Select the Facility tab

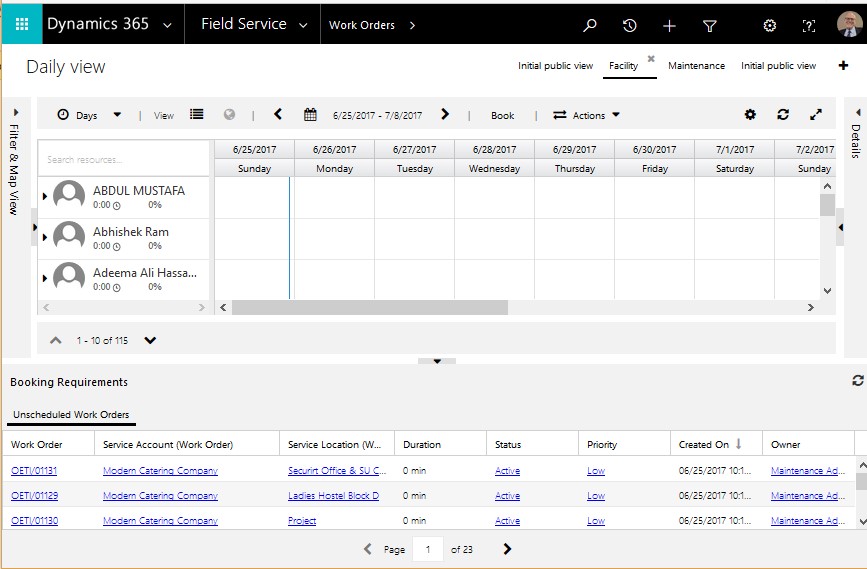[623, 66]
